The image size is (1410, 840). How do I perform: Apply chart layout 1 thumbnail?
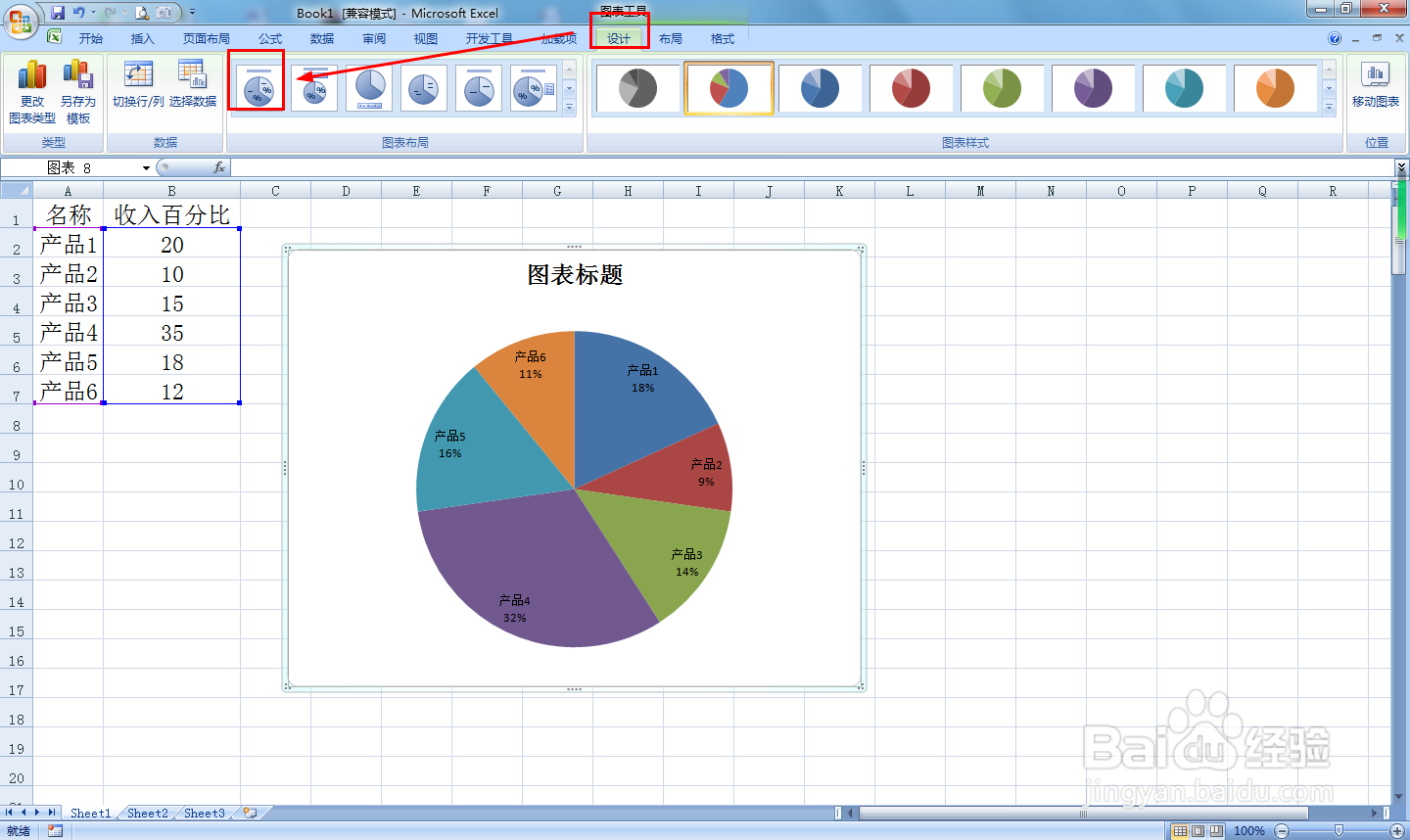tap(258, 88)
